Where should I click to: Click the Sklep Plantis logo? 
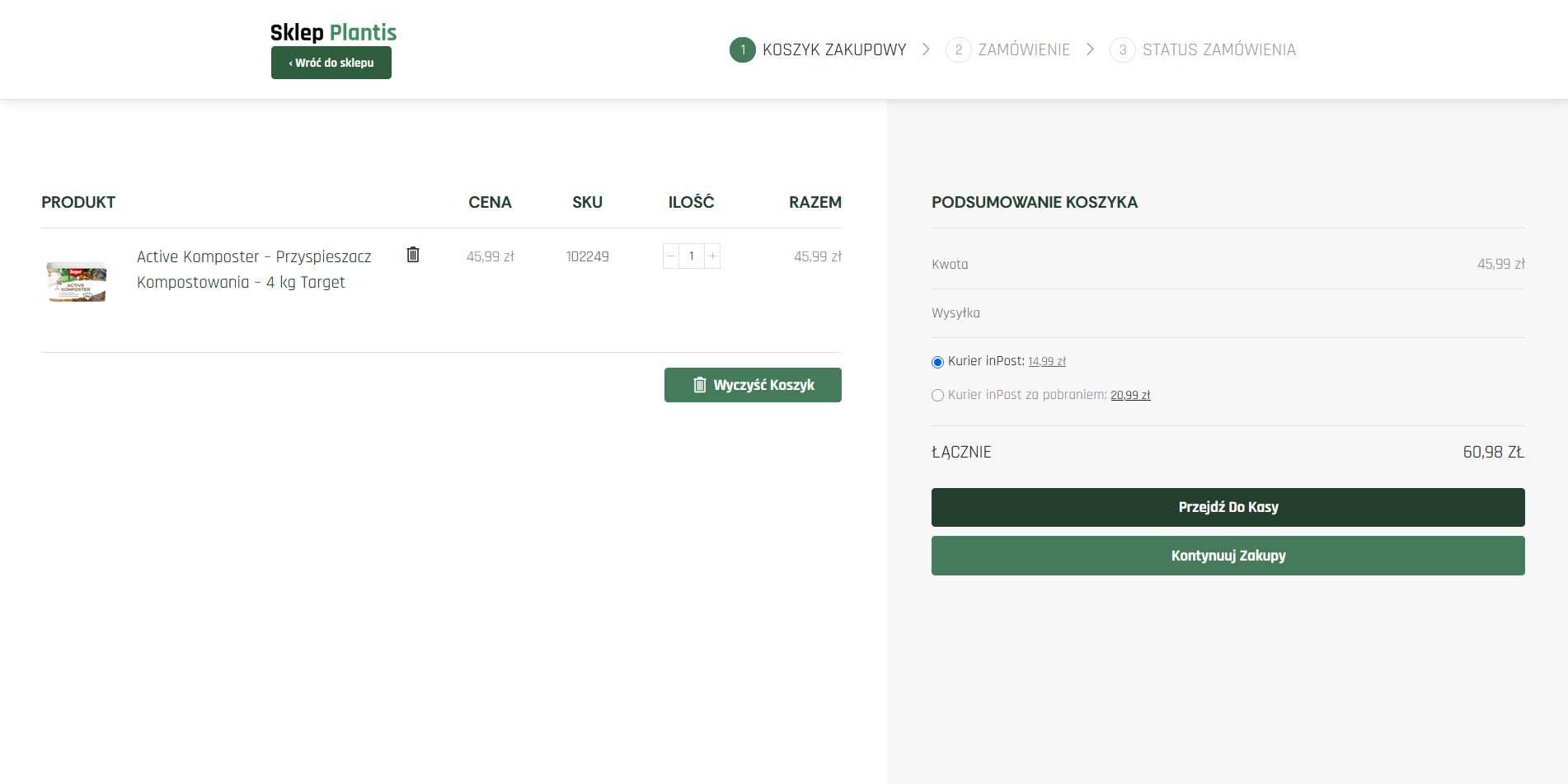click(x=333, y=32)
